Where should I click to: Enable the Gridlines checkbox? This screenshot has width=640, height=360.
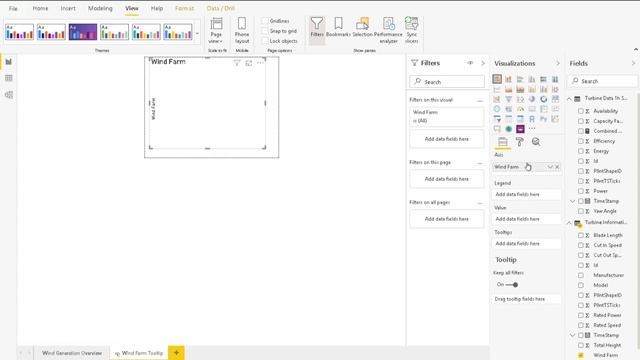(x=265, y=21)
